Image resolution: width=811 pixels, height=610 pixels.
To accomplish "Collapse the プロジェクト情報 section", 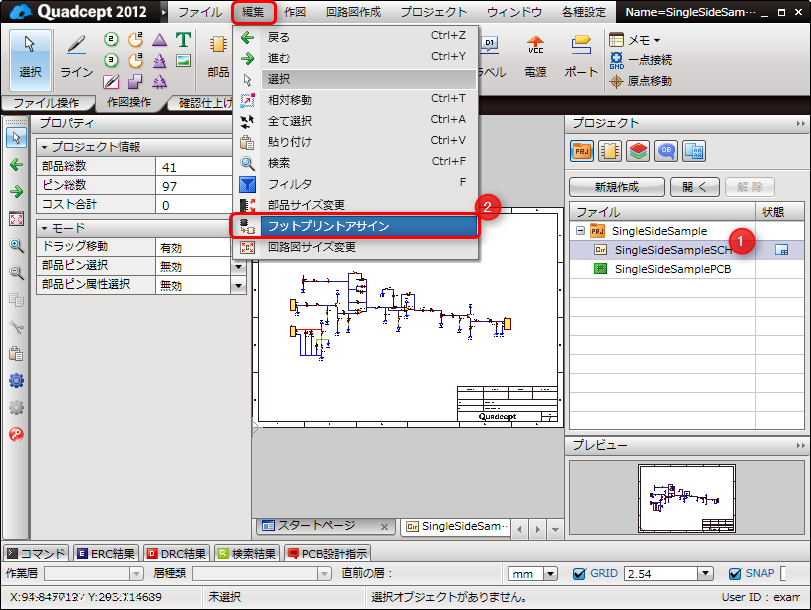I will coord(44,147).
